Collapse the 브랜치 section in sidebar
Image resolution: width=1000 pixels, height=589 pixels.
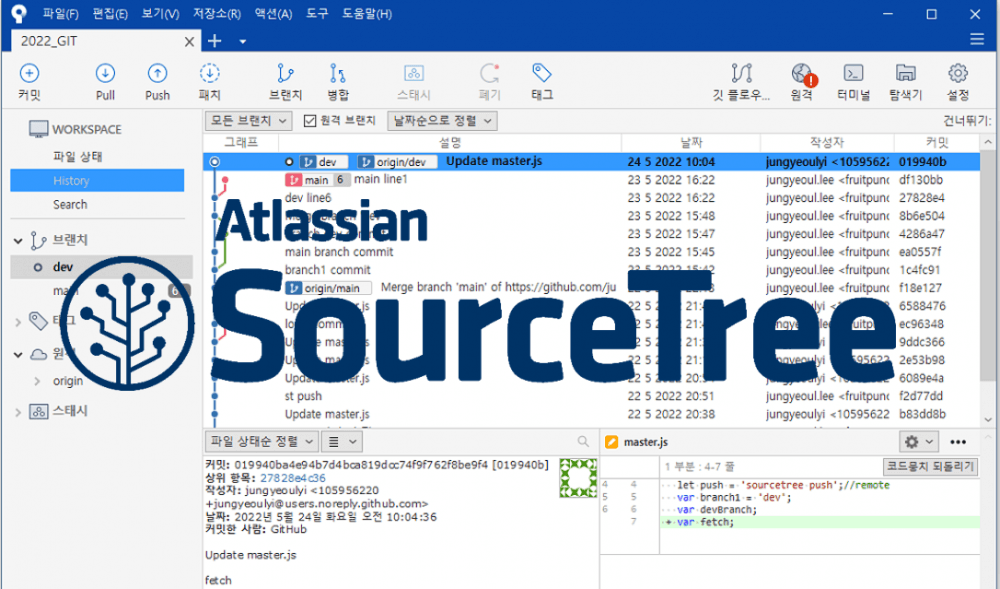pyautogui.click(x=18, y=241)
